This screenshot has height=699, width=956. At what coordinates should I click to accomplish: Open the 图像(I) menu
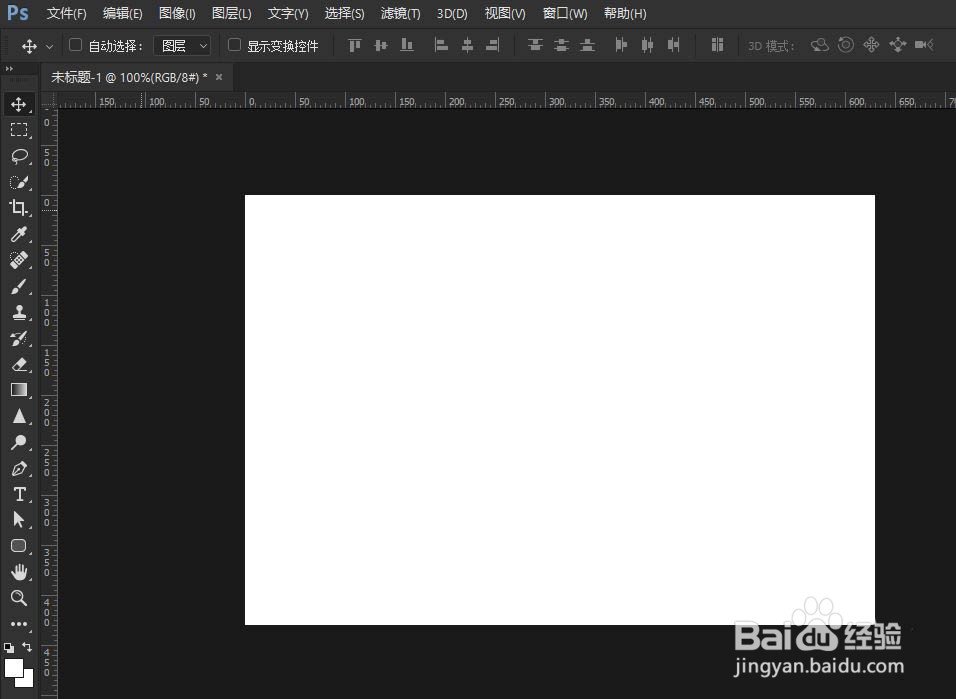(177, 13)
